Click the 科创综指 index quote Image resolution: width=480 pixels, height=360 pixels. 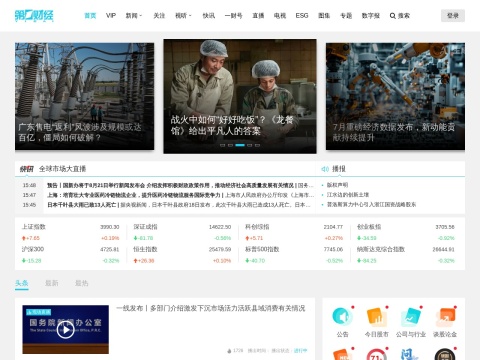tap(294, 232)
